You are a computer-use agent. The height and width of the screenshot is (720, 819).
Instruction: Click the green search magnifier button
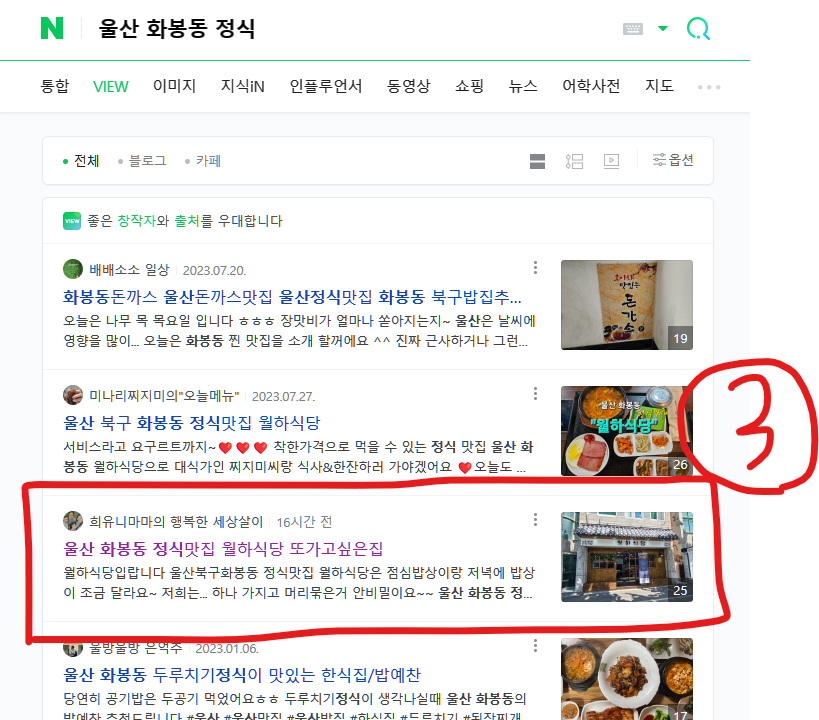pyautogui.click(x=698, y=29)
